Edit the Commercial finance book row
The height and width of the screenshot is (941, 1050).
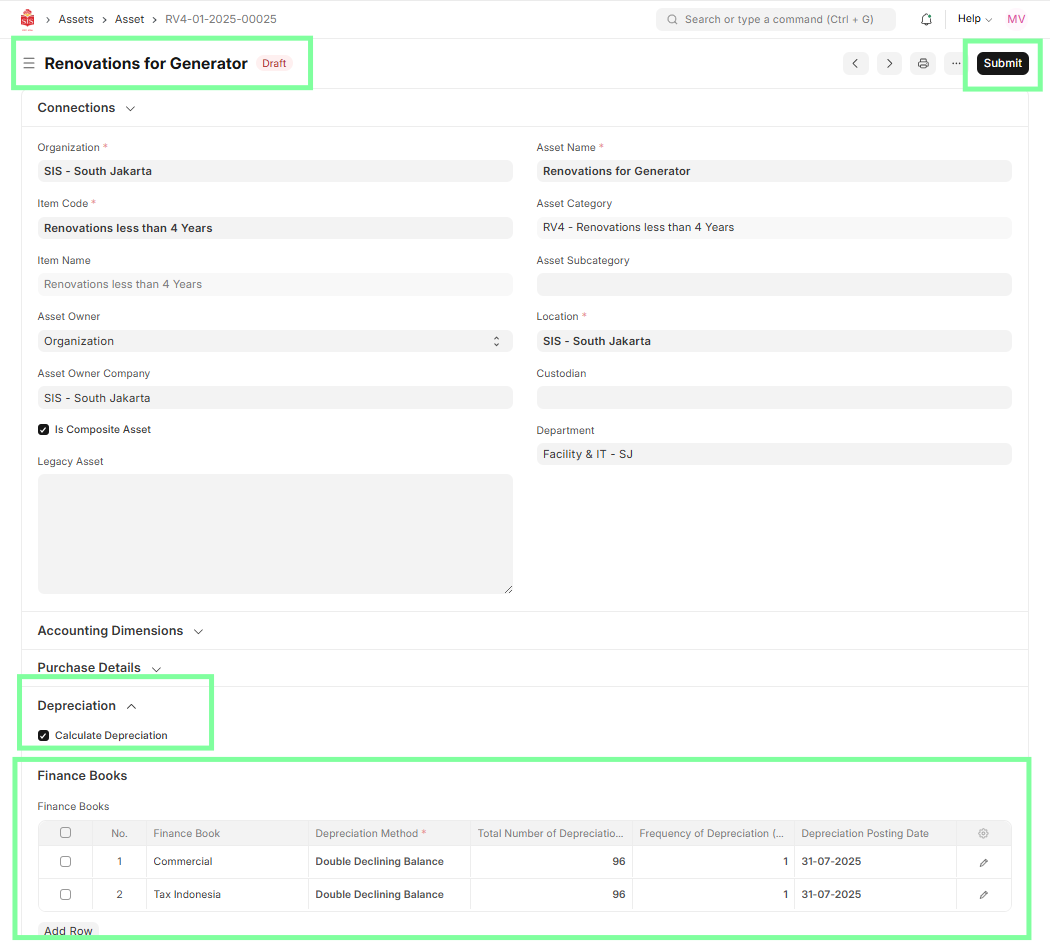(x=983, y=862)
